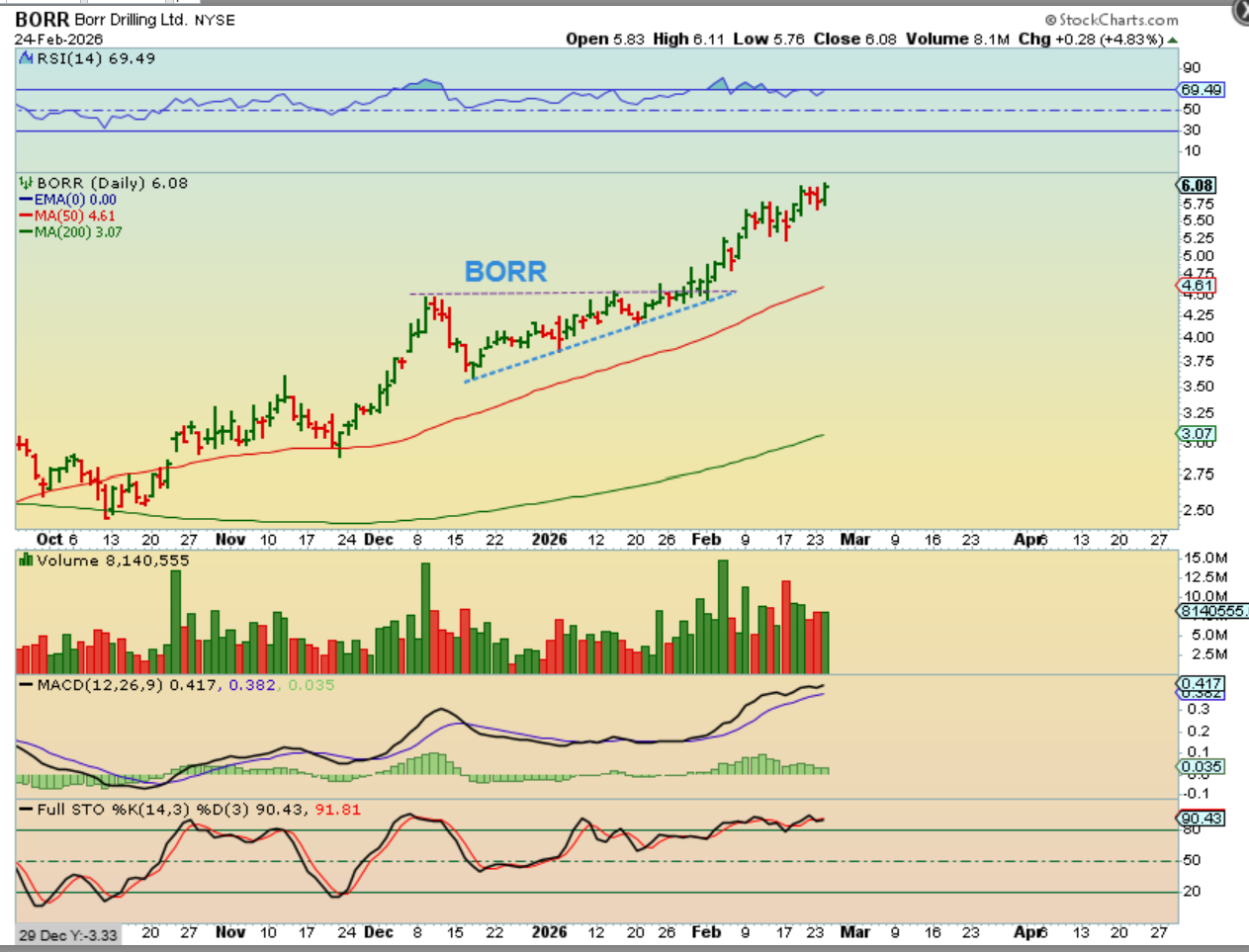This screenshot has width=1249, height=952.
Task: Click the 90.43 stochastic axis tag
Action: (1202, 819)
